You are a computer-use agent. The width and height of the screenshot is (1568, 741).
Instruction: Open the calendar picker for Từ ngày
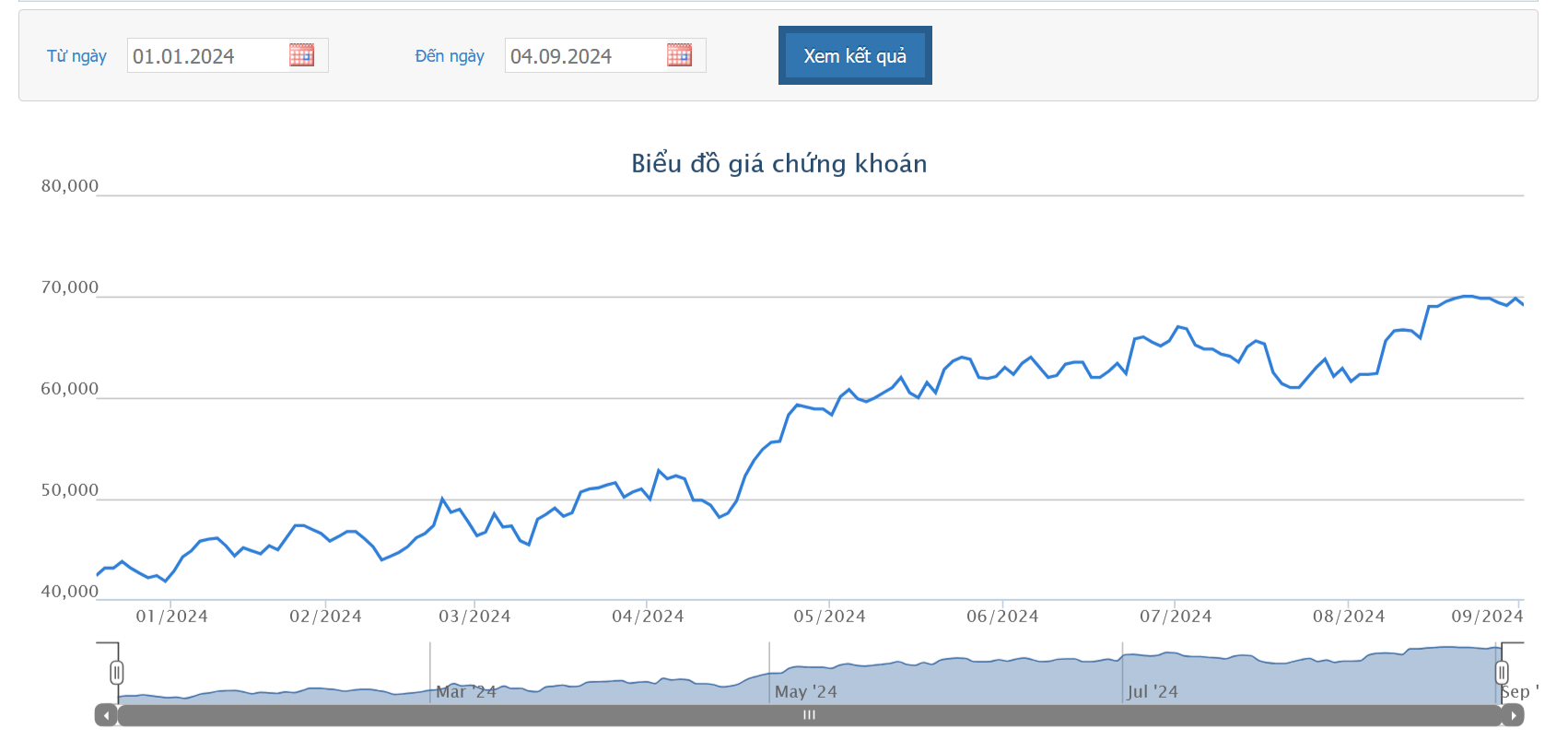pos(301,55)
